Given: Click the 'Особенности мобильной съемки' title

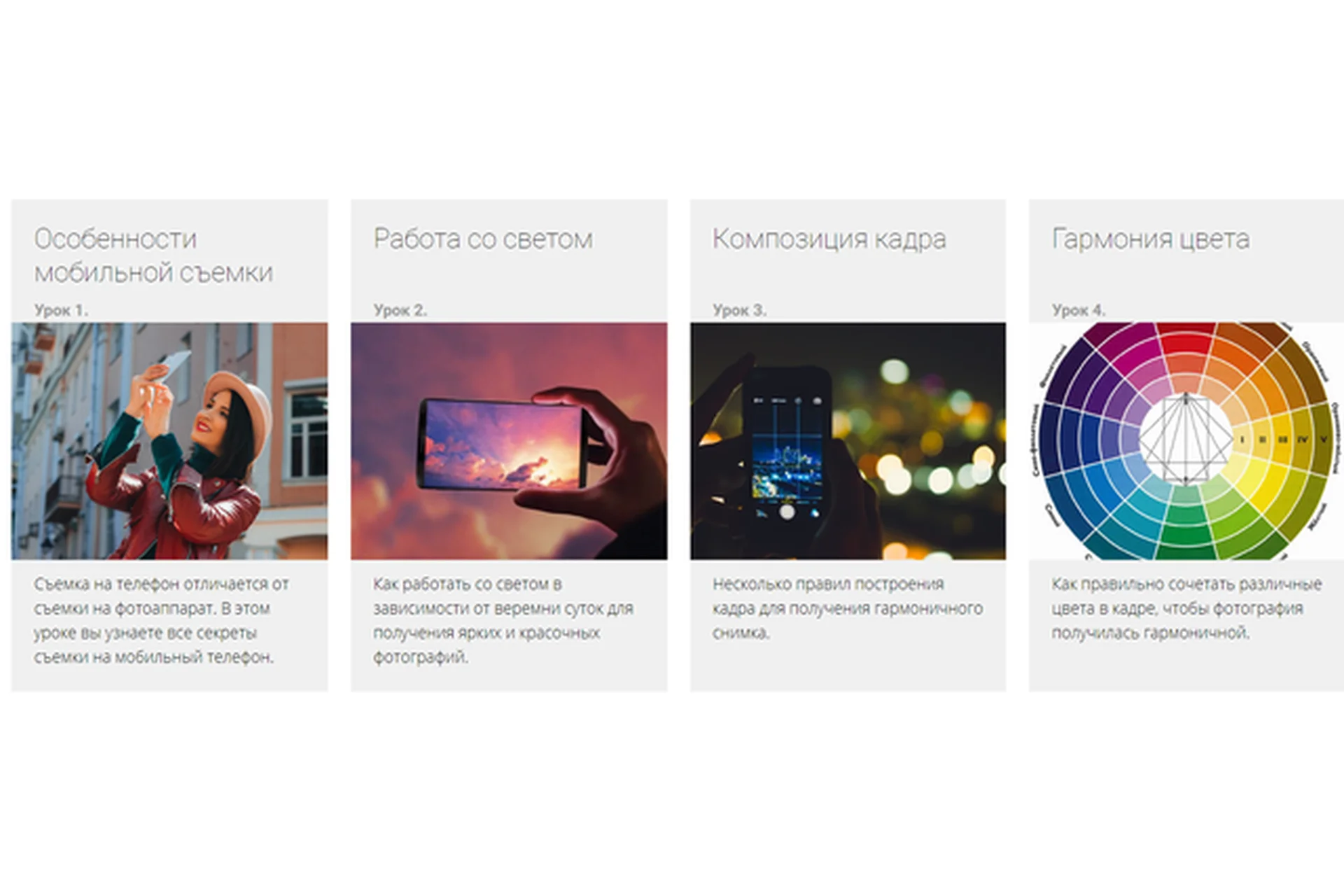Looking at the screenshot, I should pyautogui.click(x=153, y=255).
